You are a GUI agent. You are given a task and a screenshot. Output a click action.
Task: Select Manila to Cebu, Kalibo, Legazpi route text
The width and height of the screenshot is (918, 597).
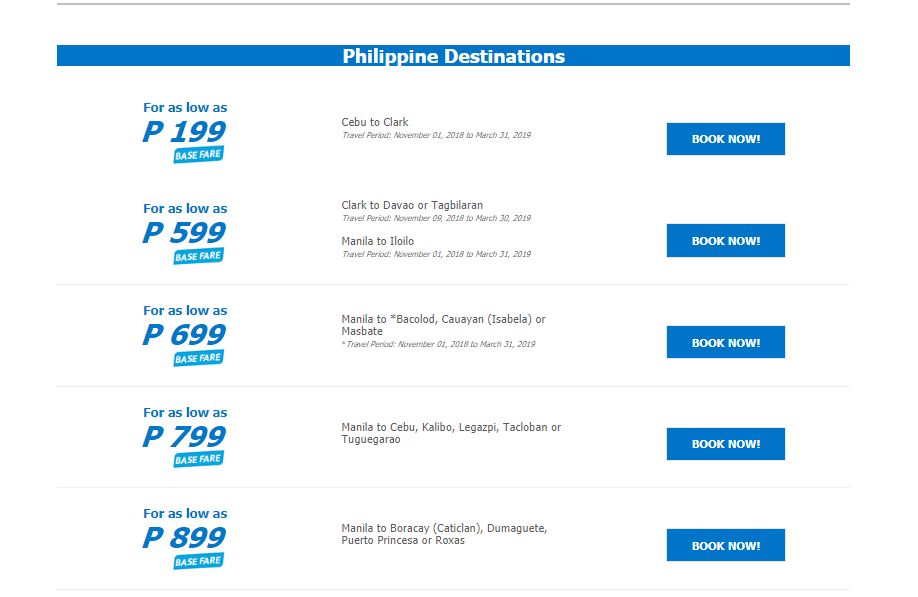[x=451, y=433]
